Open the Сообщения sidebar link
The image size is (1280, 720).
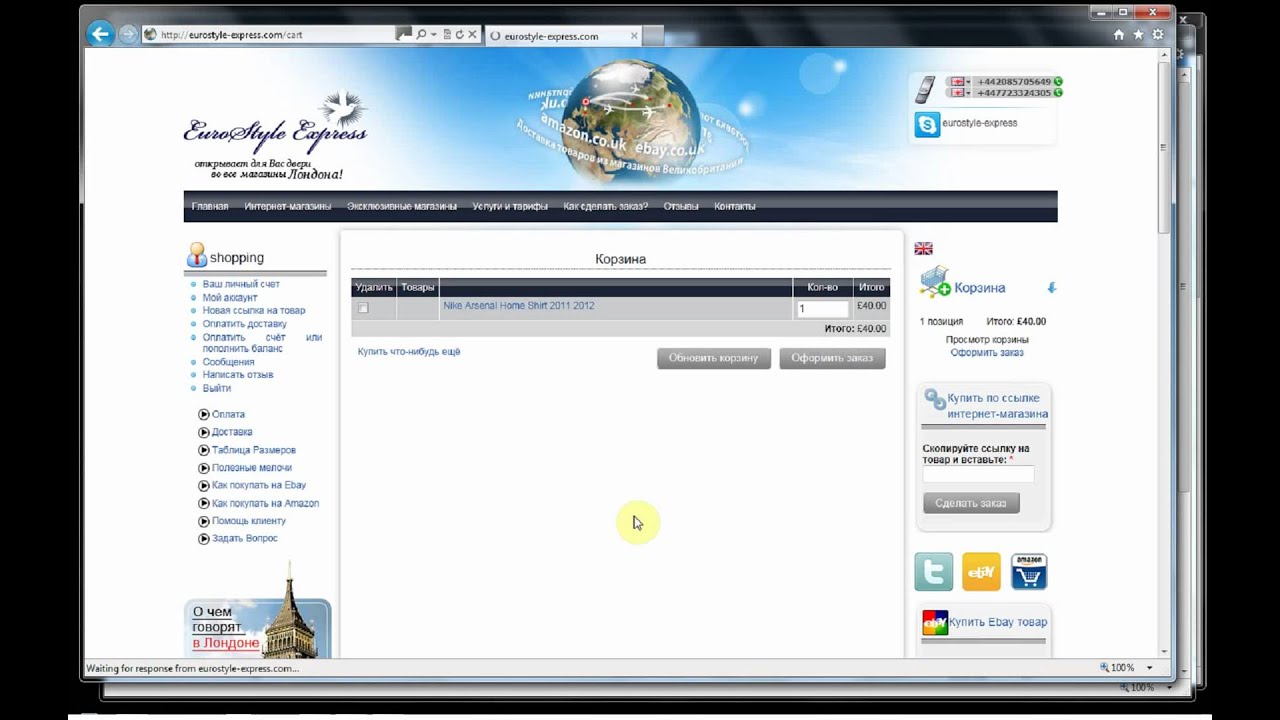coord(228,362)
